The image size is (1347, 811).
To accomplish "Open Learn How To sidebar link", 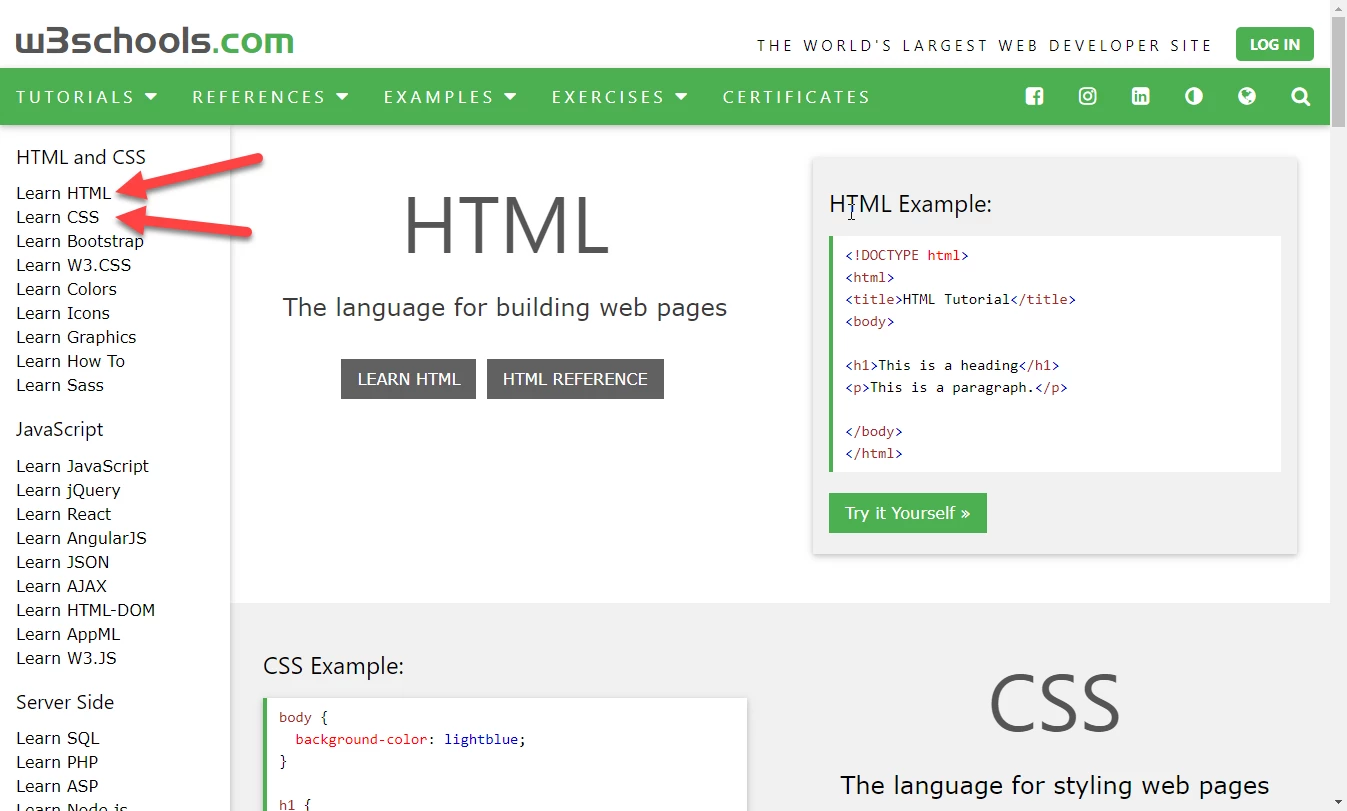I will point(70,361).
